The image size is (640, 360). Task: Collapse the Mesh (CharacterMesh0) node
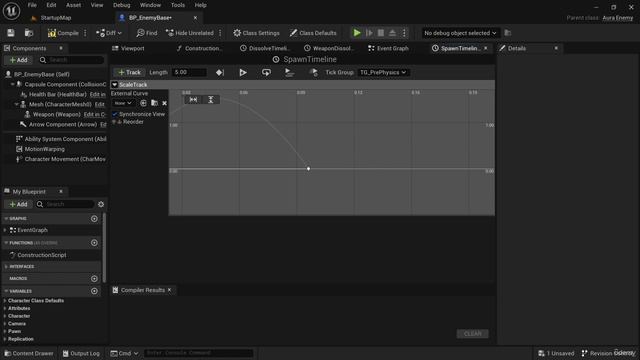[x=17, y=104]
